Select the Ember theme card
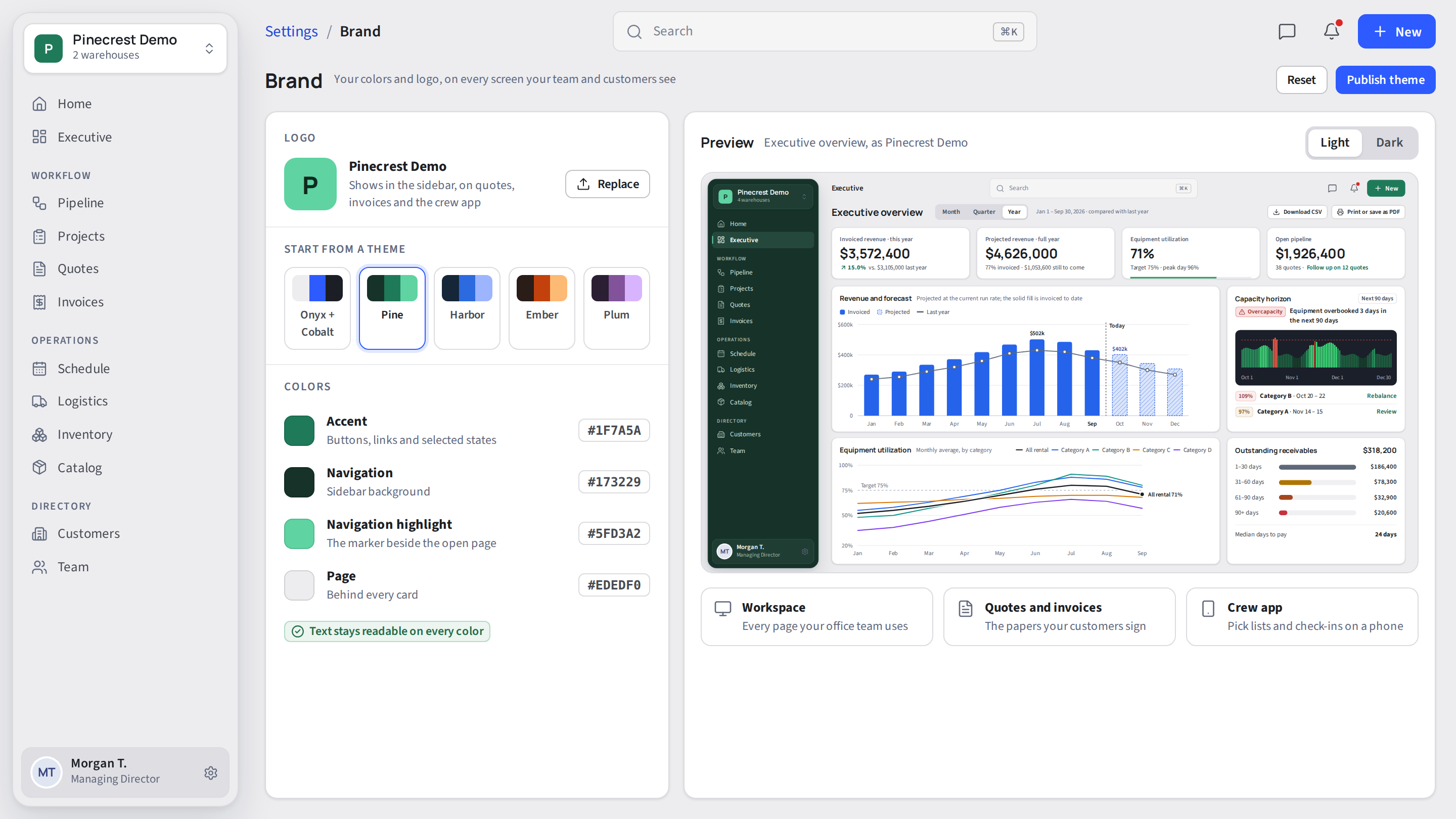1456x819 pixels. click(x=541, y=308)
